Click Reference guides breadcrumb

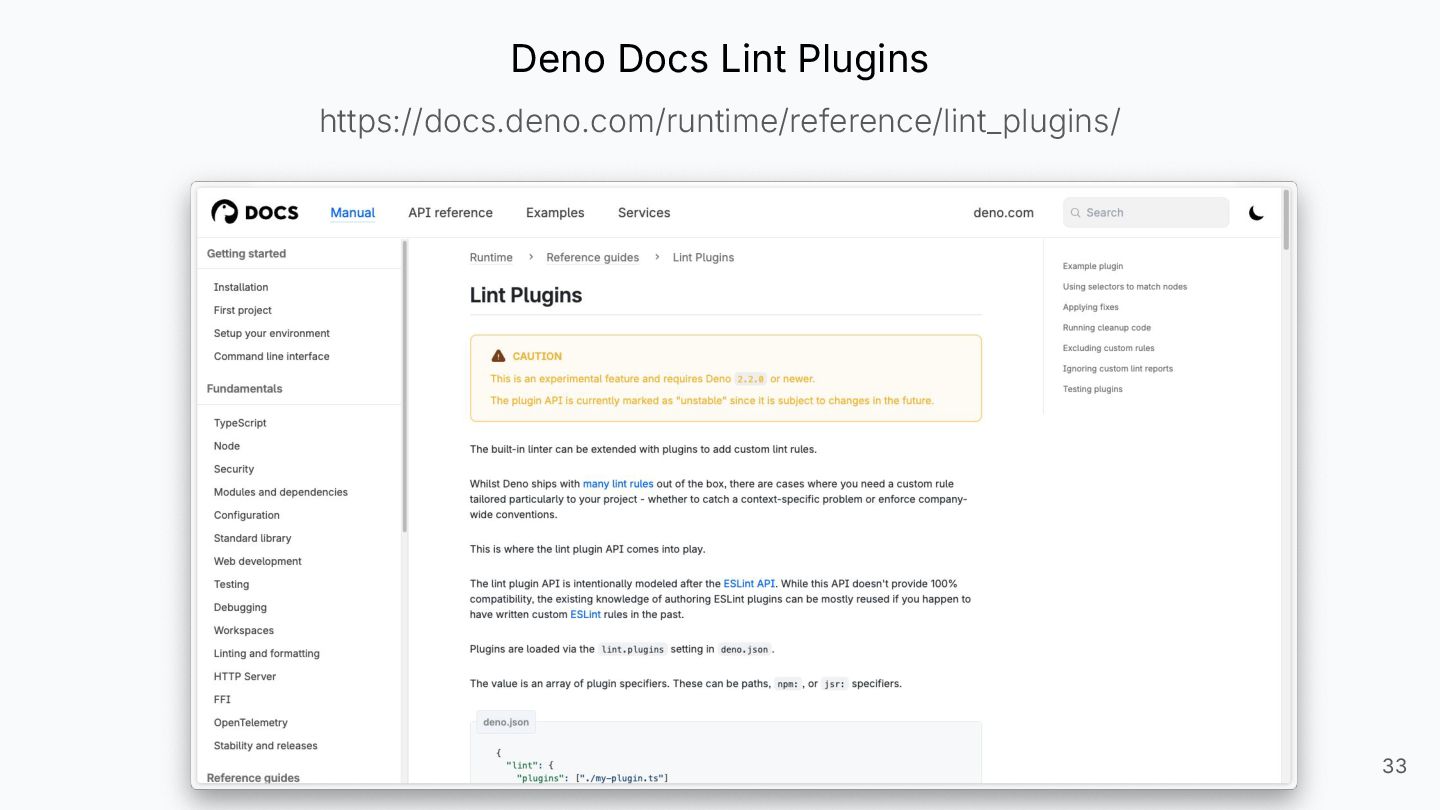click(x=593, y=257)
